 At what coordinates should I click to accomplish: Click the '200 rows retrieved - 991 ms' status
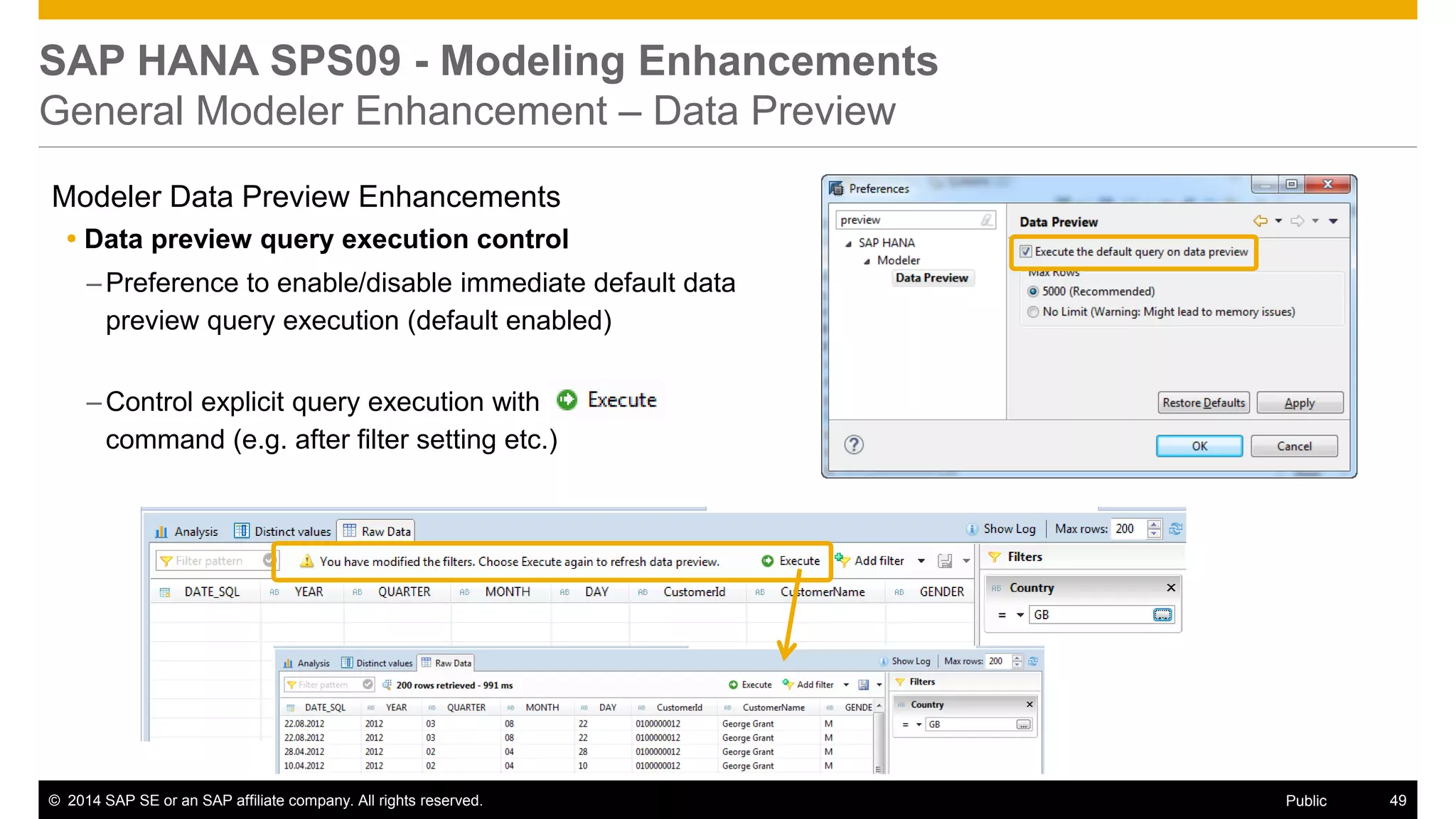[454, 685]
